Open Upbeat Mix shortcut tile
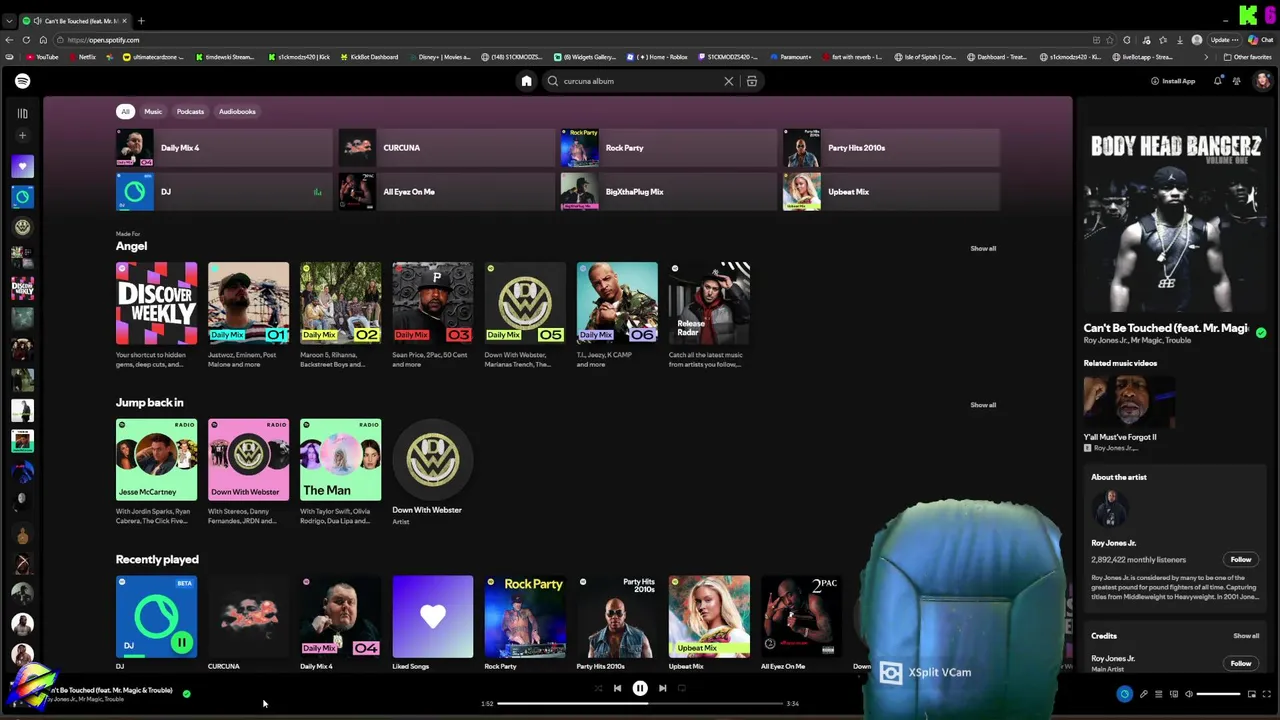The height and width of the screenshot is (720, 1280). 891,192
